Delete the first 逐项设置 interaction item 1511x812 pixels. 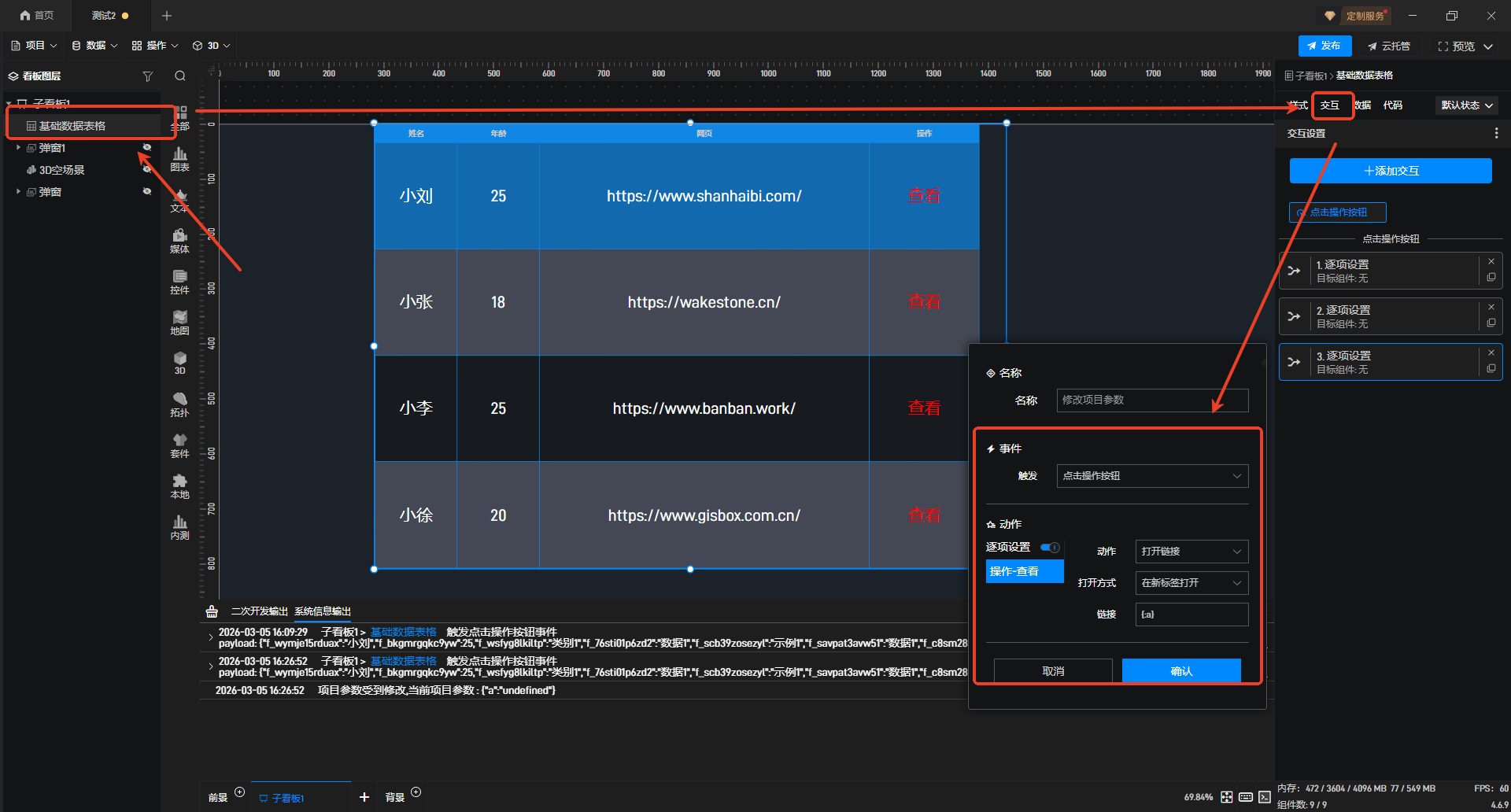click(1491, 262)
